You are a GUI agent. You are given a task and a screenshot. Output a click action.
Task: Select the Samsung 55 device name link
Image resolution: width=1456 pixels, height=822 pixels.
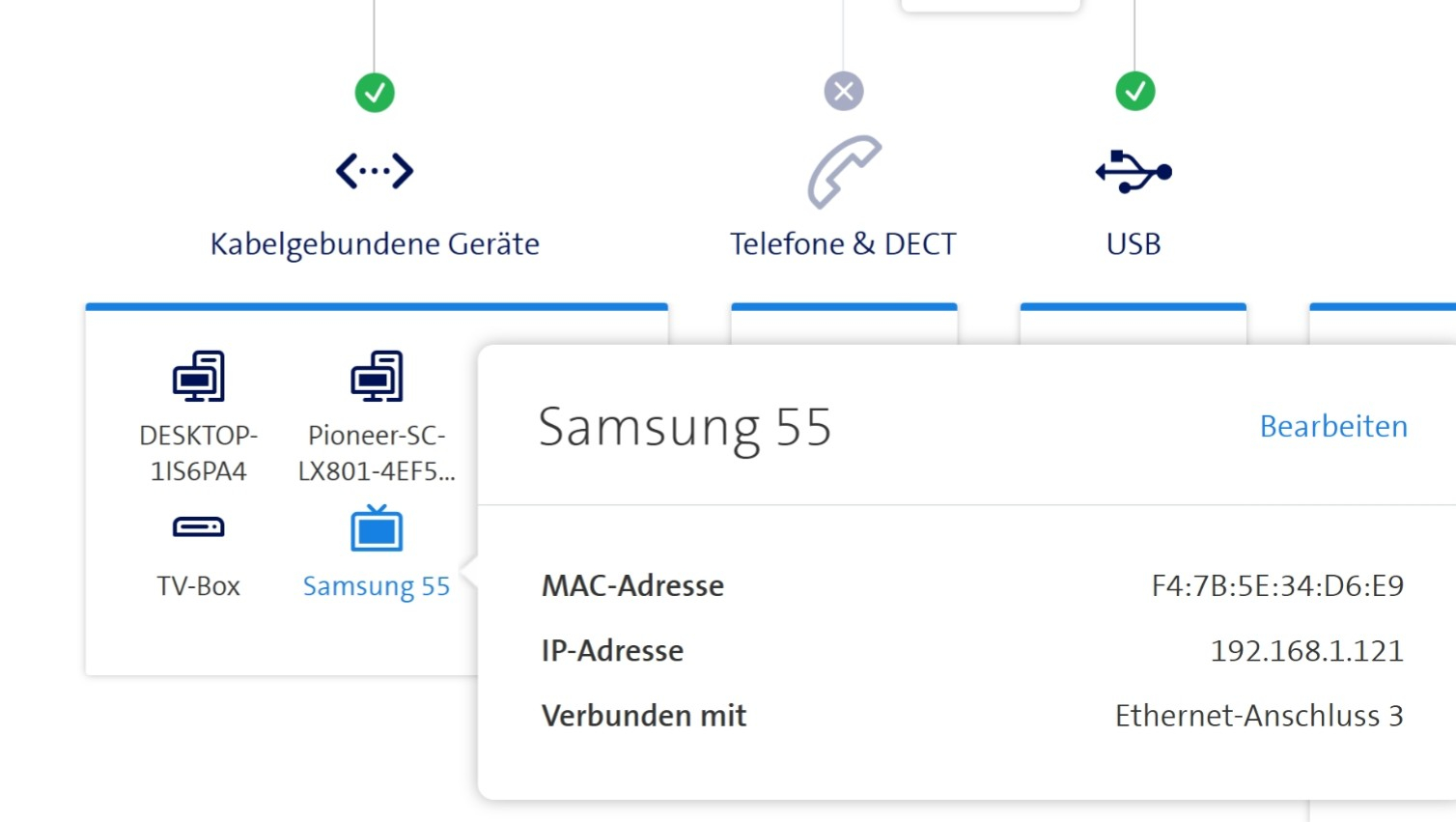(x=377, y=586)
